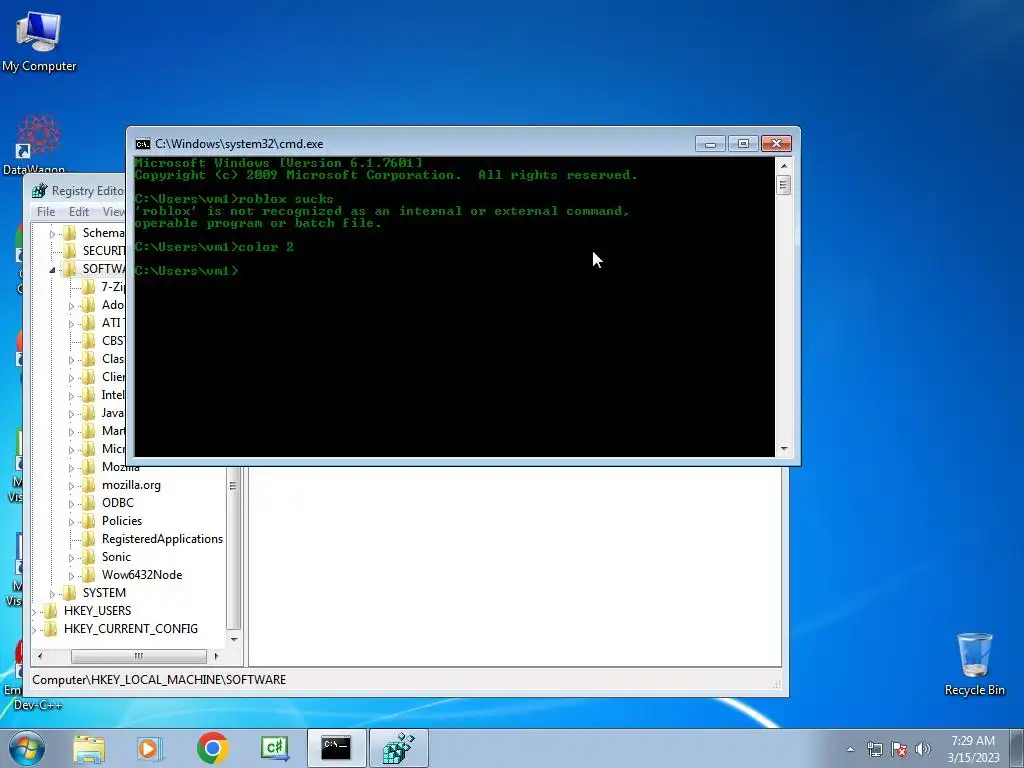Select the SECURITY registry key
This screenshot has width=1024, height=768.
(x=103, y=251)
